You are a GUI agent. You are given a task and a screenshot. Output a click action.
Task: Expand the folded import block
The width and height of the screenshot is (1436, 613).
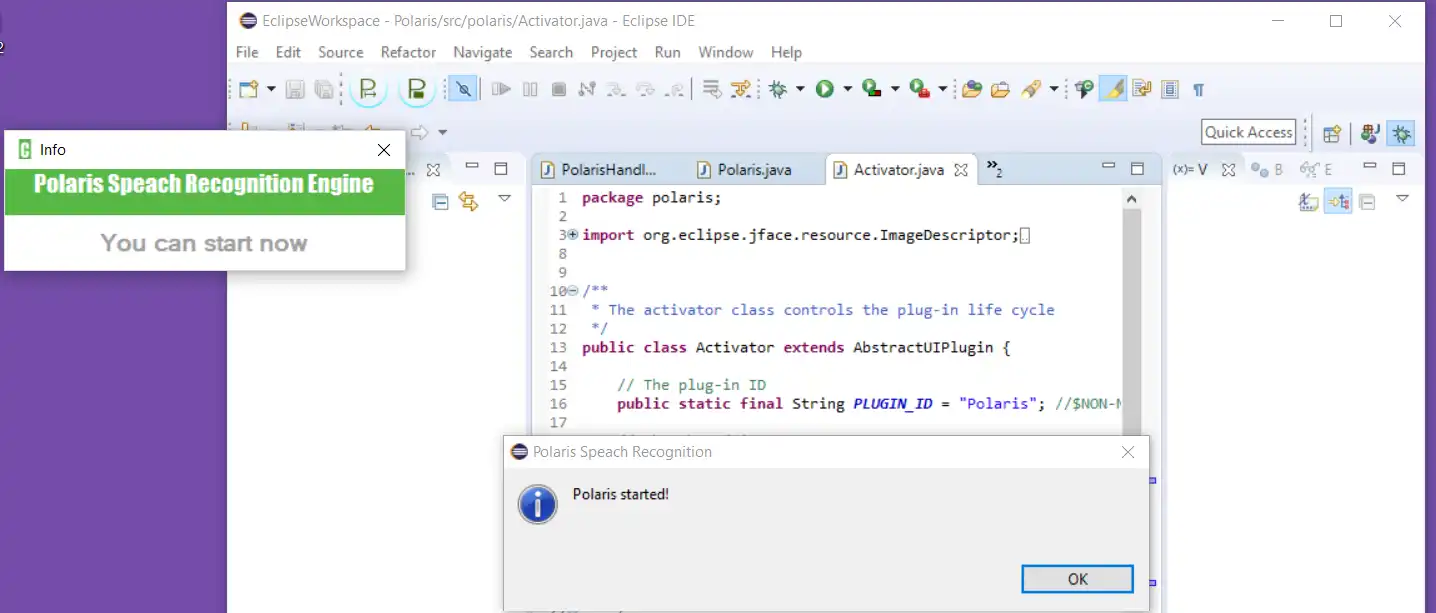pos(572,235)
